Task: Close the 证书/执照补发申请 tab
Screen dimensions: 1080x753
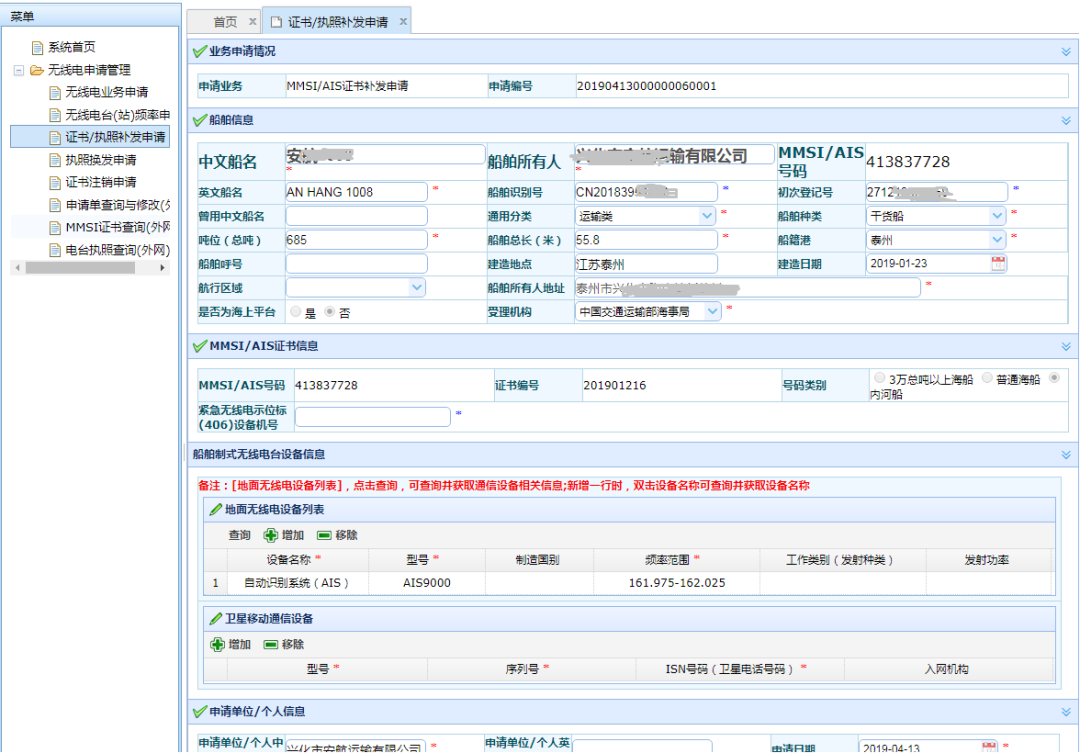Action: coord(404,21)
